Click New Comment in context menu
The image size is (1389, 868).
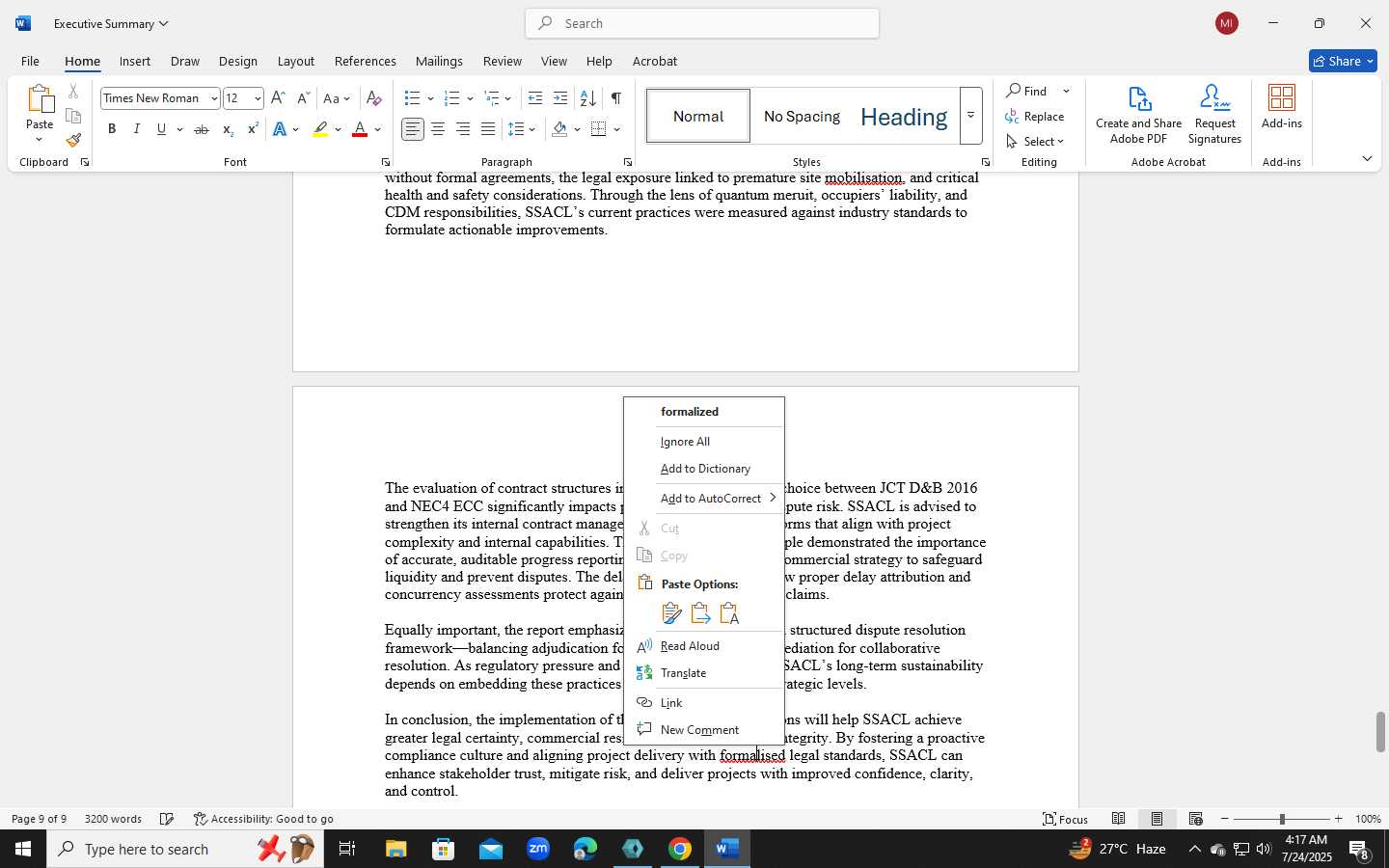[x=704, y=730]
